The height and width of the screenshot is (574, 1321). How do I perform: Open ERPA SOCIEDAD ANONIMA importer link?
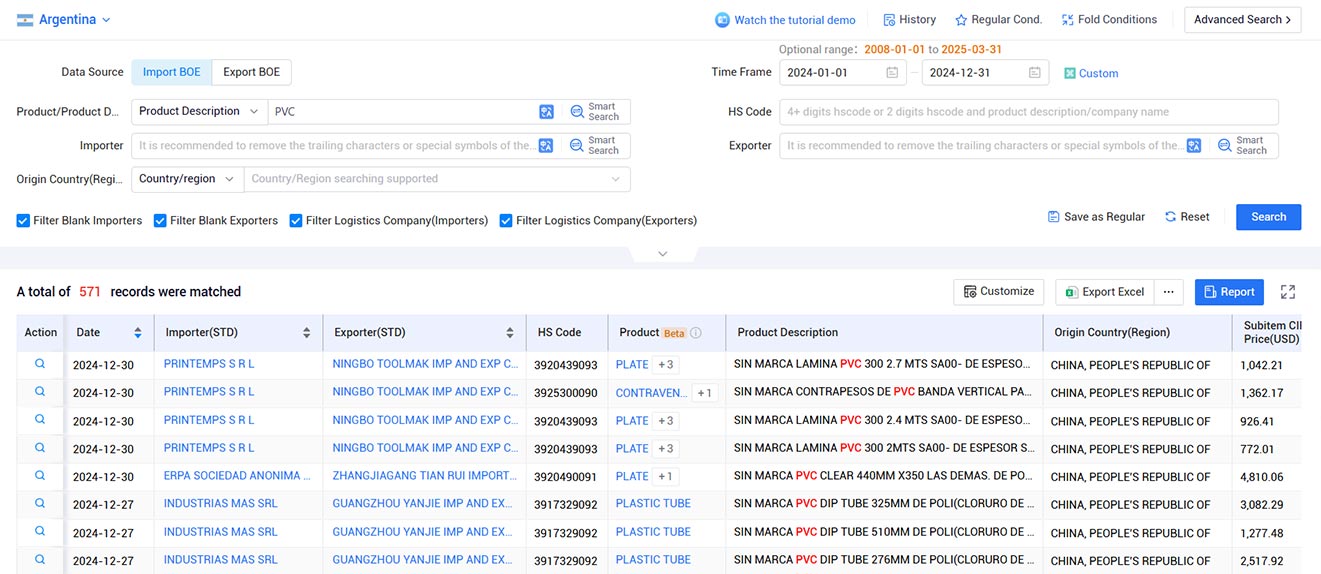point(237,476)
